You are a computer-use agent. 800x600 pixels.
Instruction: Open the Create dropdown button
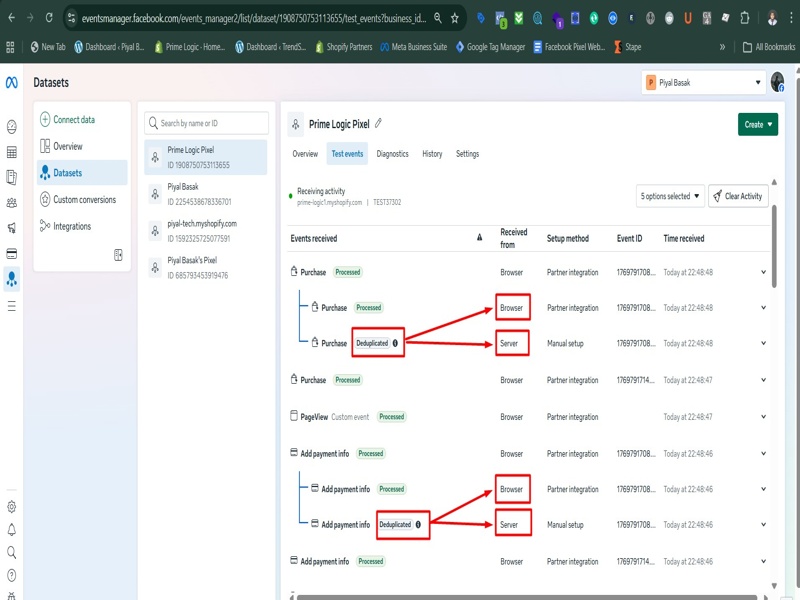tap(758, 124)
